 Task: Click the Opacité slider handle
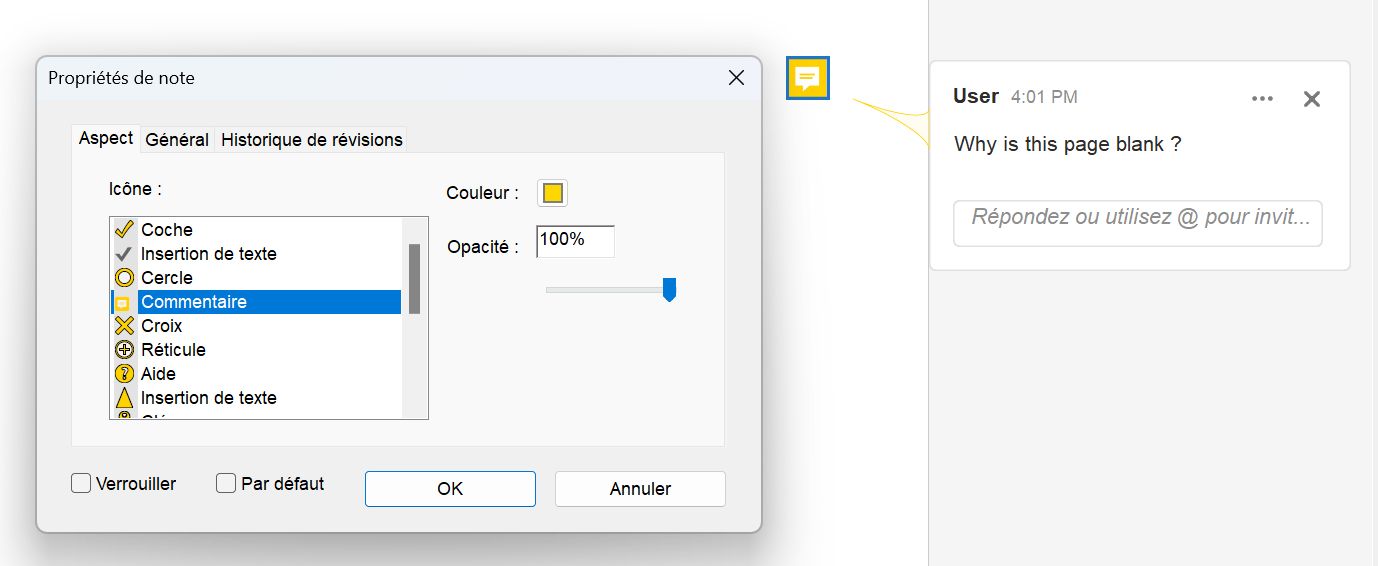pos(669,290)
